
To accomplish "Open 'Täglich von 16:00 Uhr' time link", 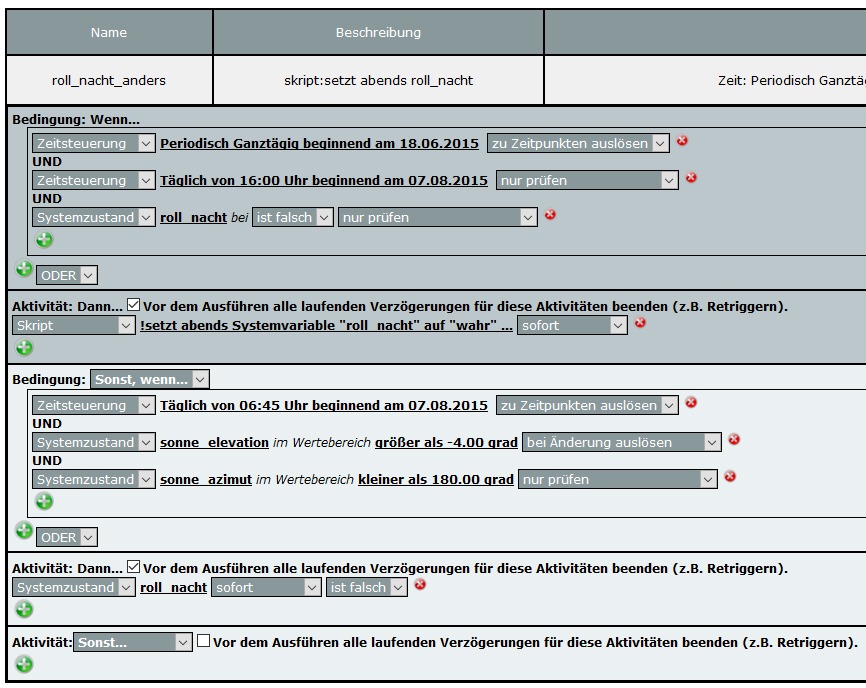I will click(x=324, y=181).
